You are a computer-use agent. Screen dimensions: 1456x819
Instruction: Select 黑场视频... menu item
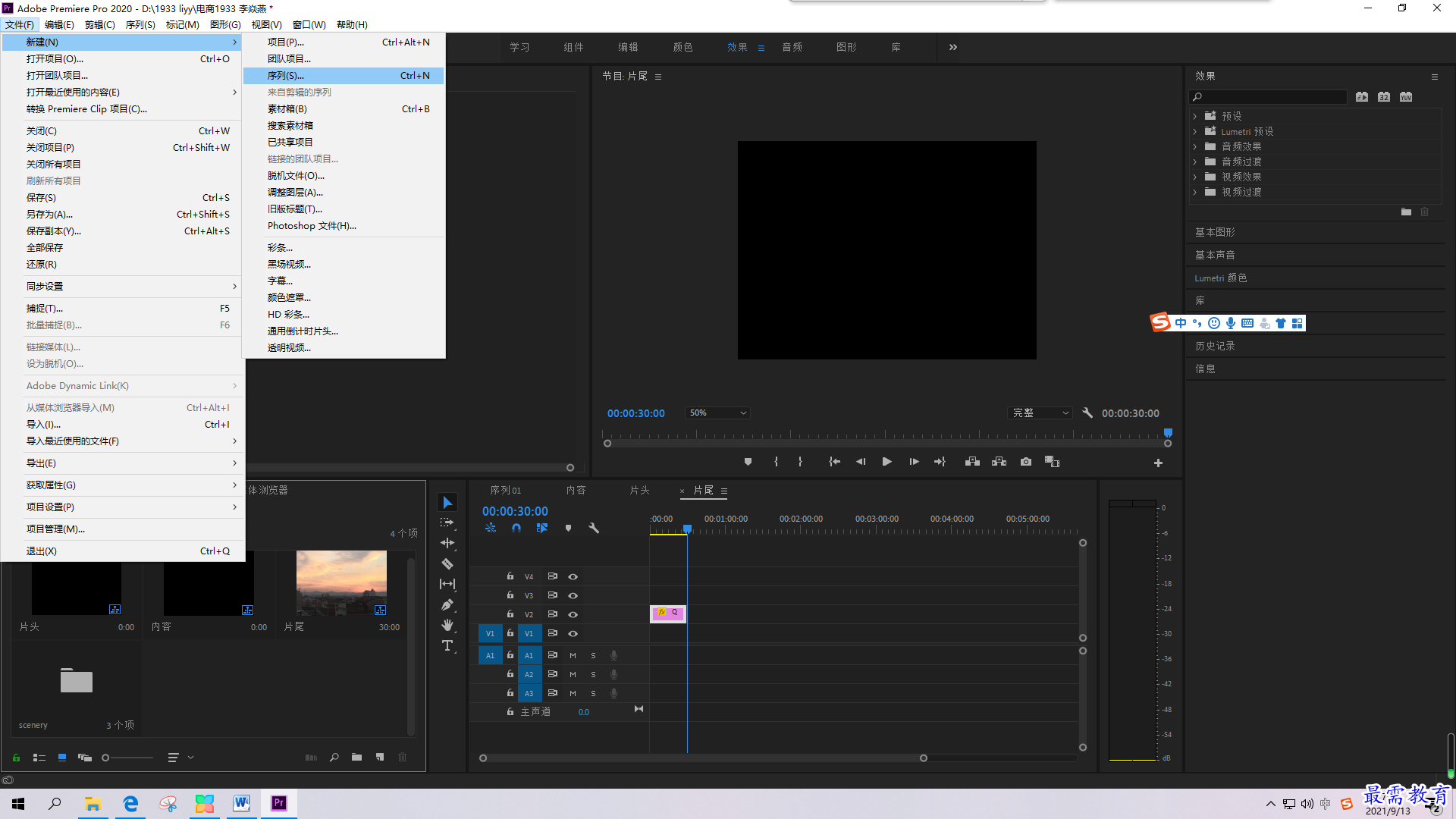tap(344, 265)
